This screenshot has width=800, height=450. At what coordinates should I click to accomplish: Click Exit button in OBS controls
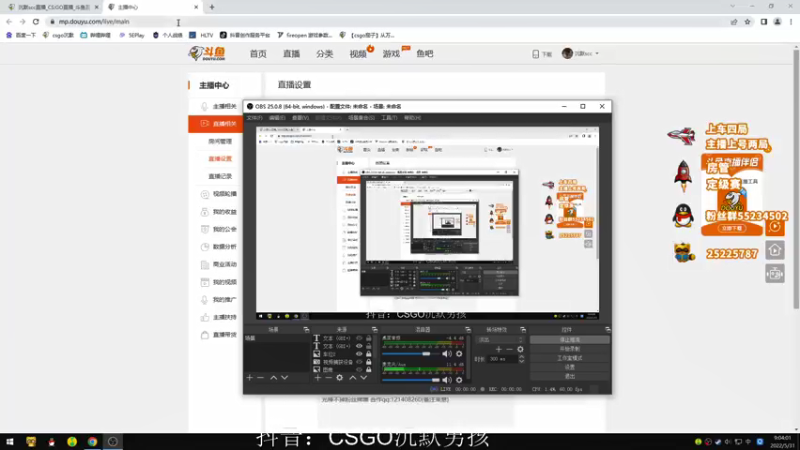point(569,377)
